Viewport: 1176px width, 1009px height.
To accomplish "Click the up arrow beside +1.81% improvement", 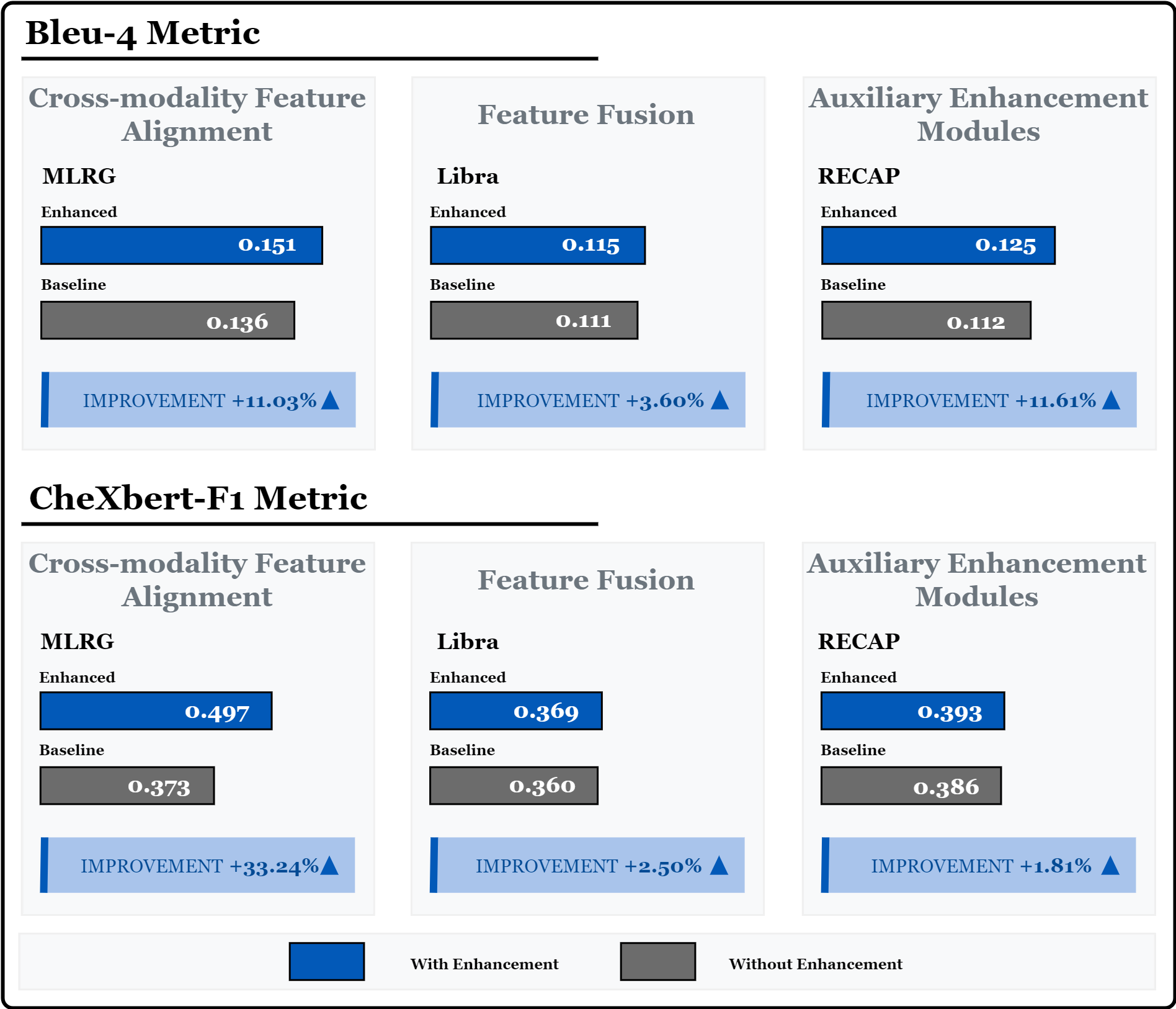I will [x=1110, y=865].
